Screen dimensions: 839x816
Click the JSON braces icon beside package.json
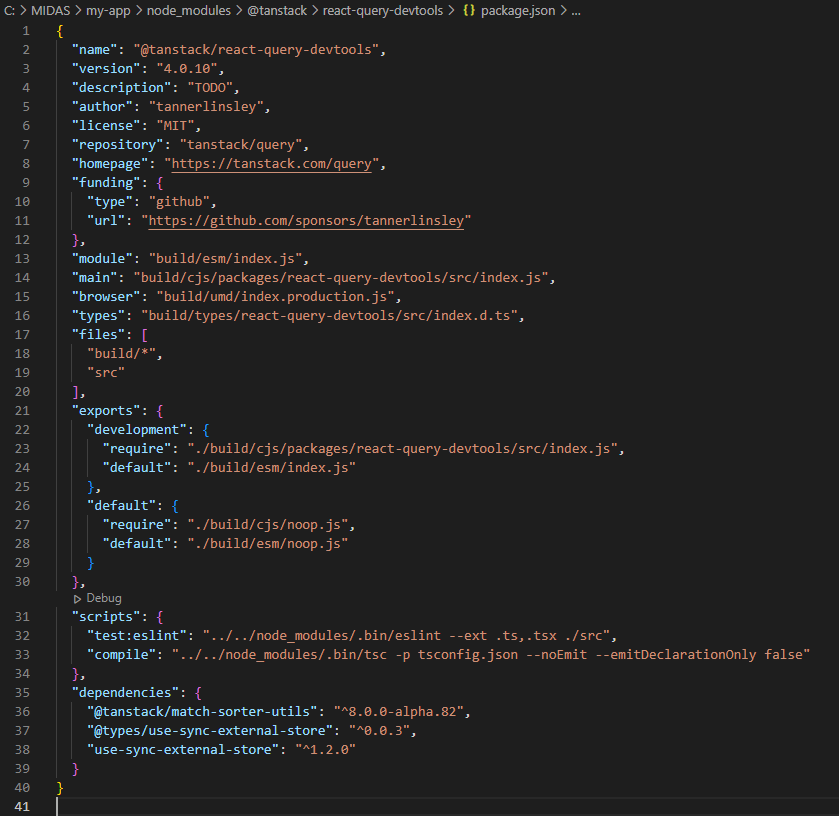(x=469, y=10)
